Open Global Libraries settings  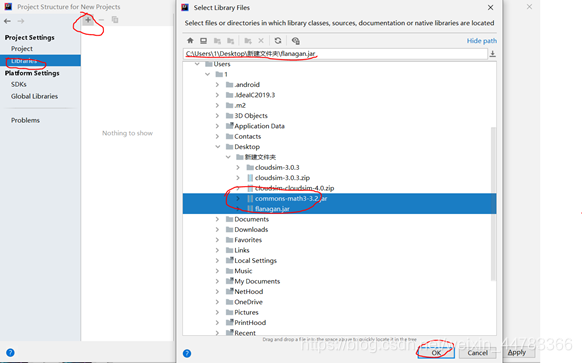pos(34,96)
